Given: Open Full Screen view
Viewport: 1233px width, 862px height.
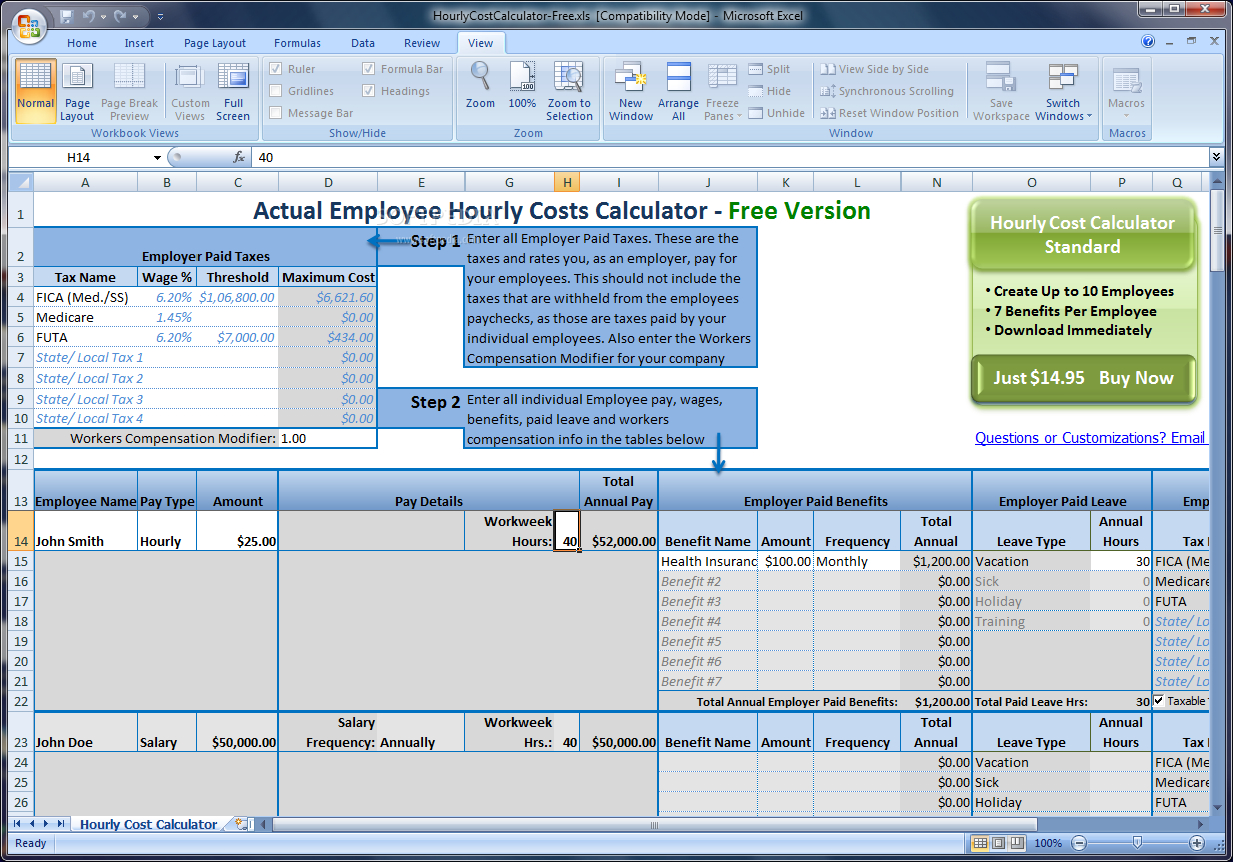Looking at the screenshot, I should point(233,90).
